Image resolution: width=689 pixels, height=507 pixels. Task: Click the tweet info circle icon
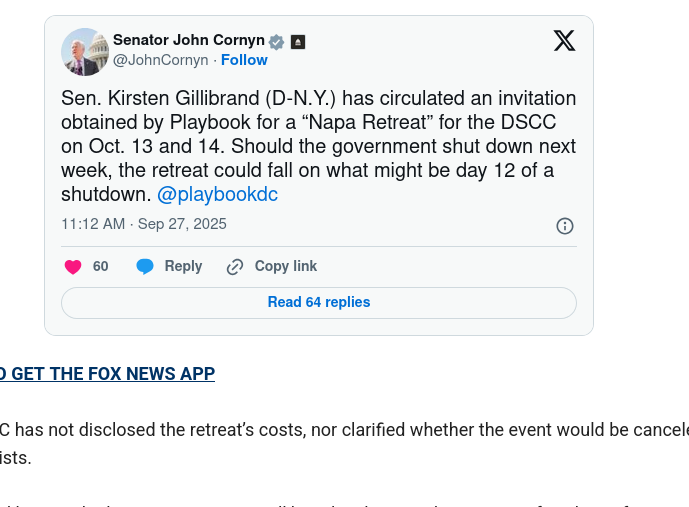coord(565,226)
